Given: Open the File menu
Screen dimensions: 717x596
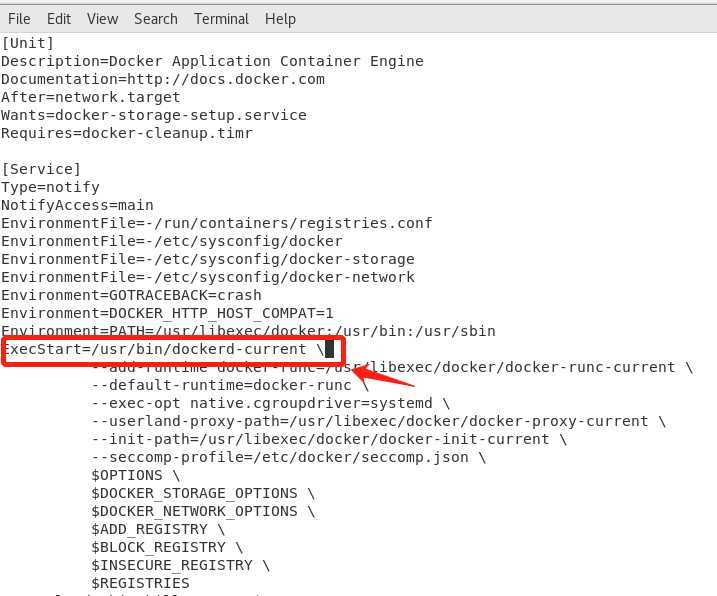Looking at the screenshot, I should tap(19, 19).
